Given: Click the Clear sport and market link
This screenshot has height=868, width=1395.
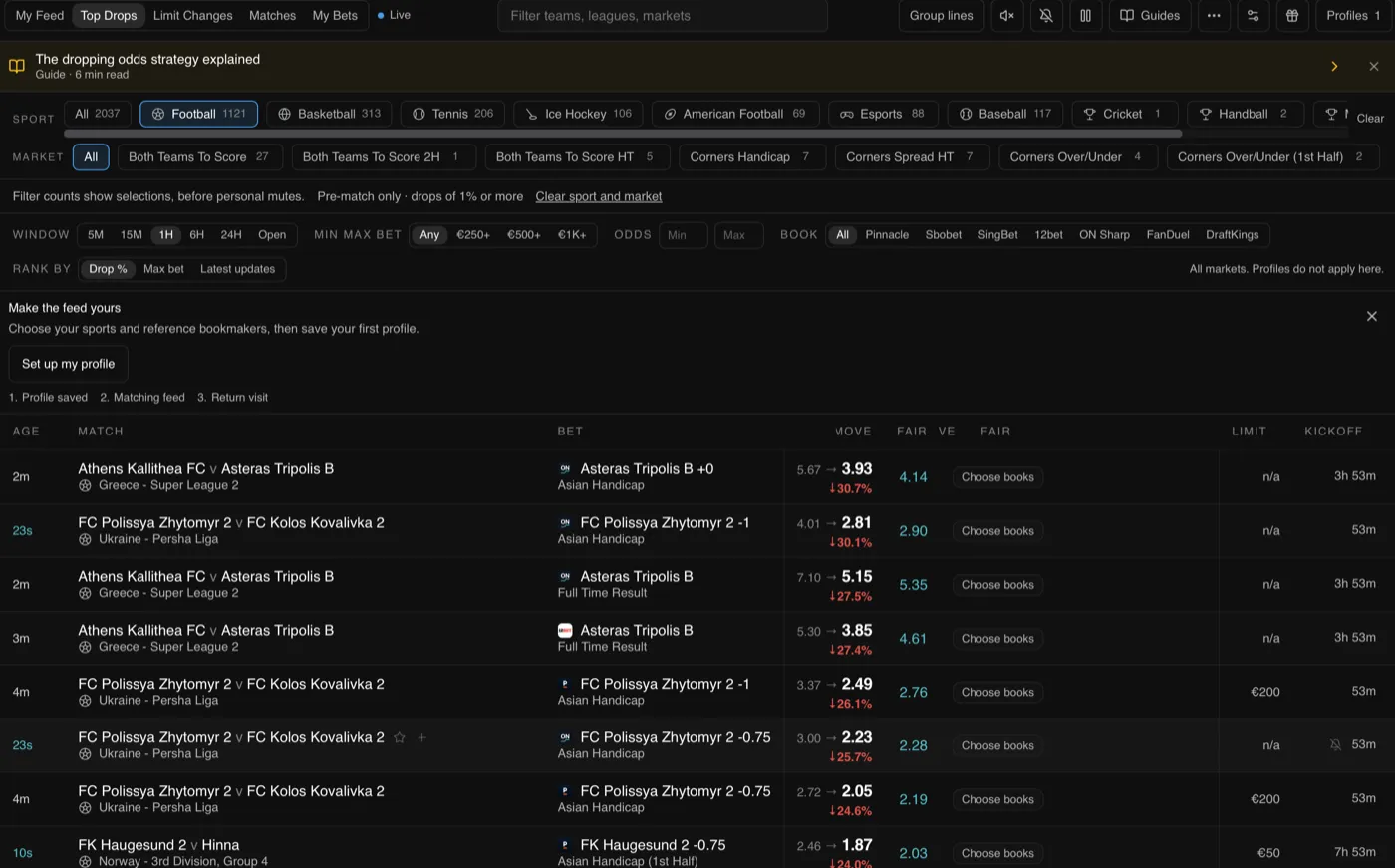Looking at the screenshot, I should pos(599,196).
